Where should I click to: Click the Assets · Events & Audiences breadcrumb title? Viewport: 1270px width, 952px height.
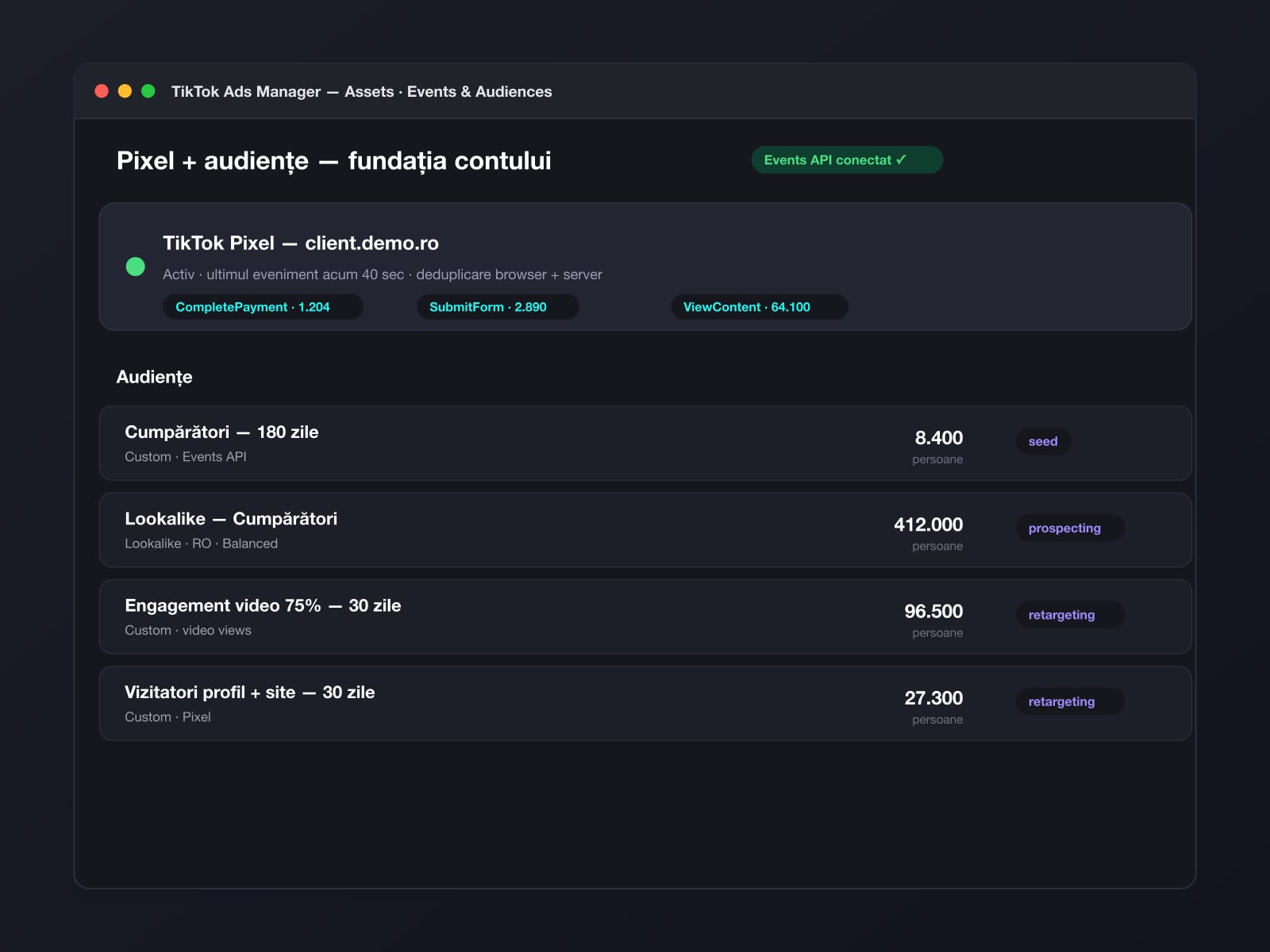click(448, 91)
